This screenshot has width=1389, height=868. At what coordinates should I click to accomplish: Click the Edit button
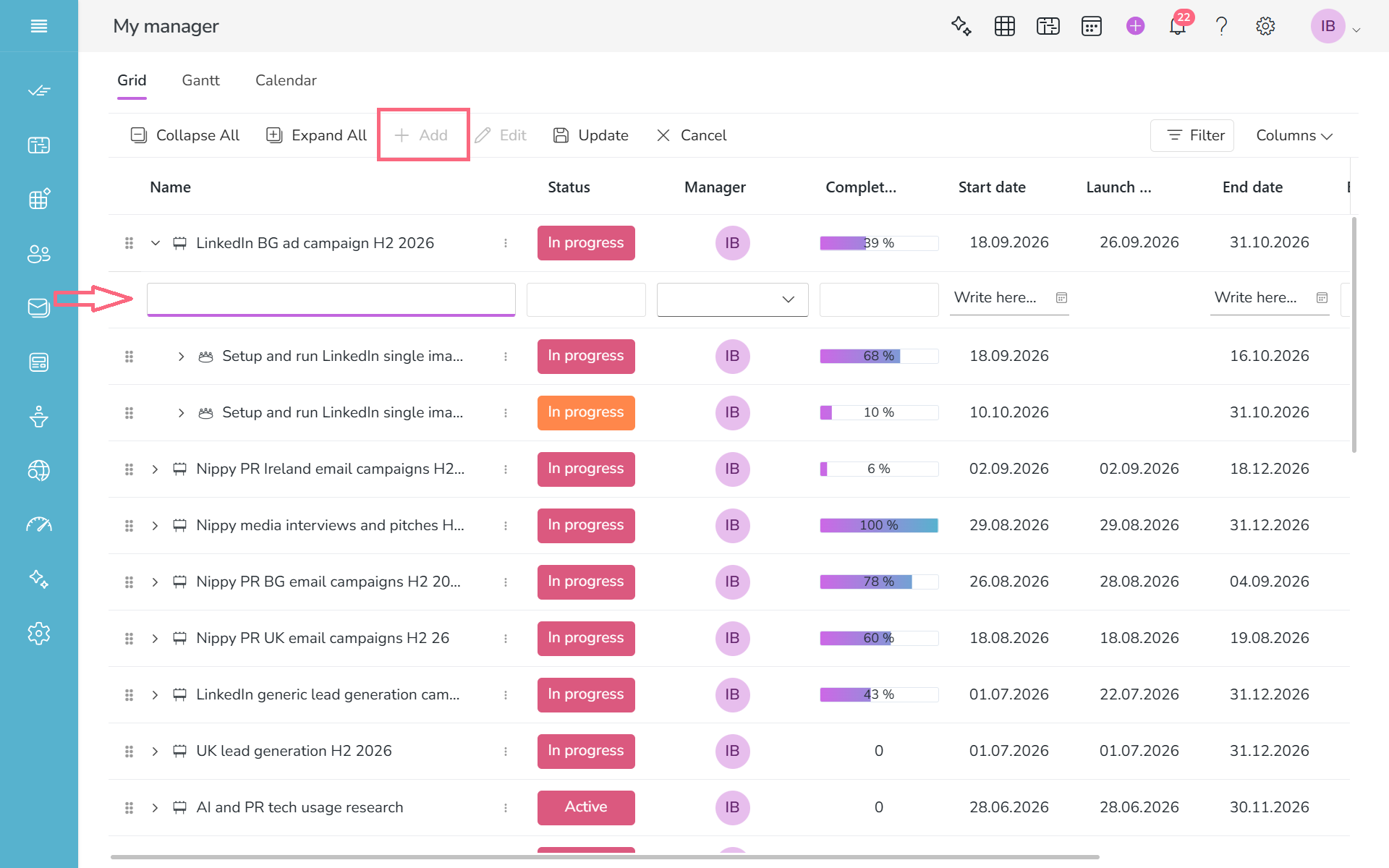pos(501,135)
